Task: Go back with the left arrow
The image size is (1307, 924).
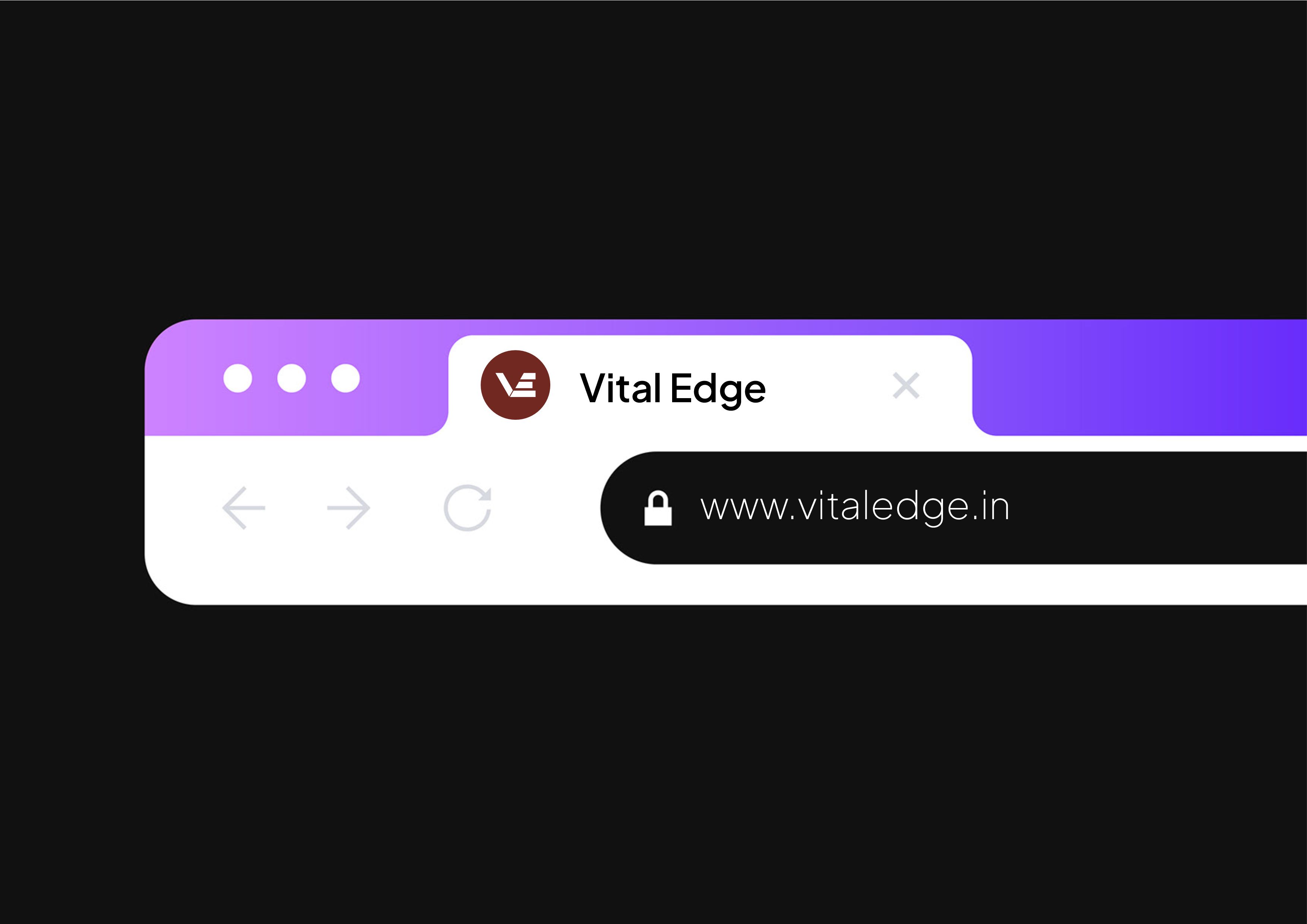Action: pos(244,508)
